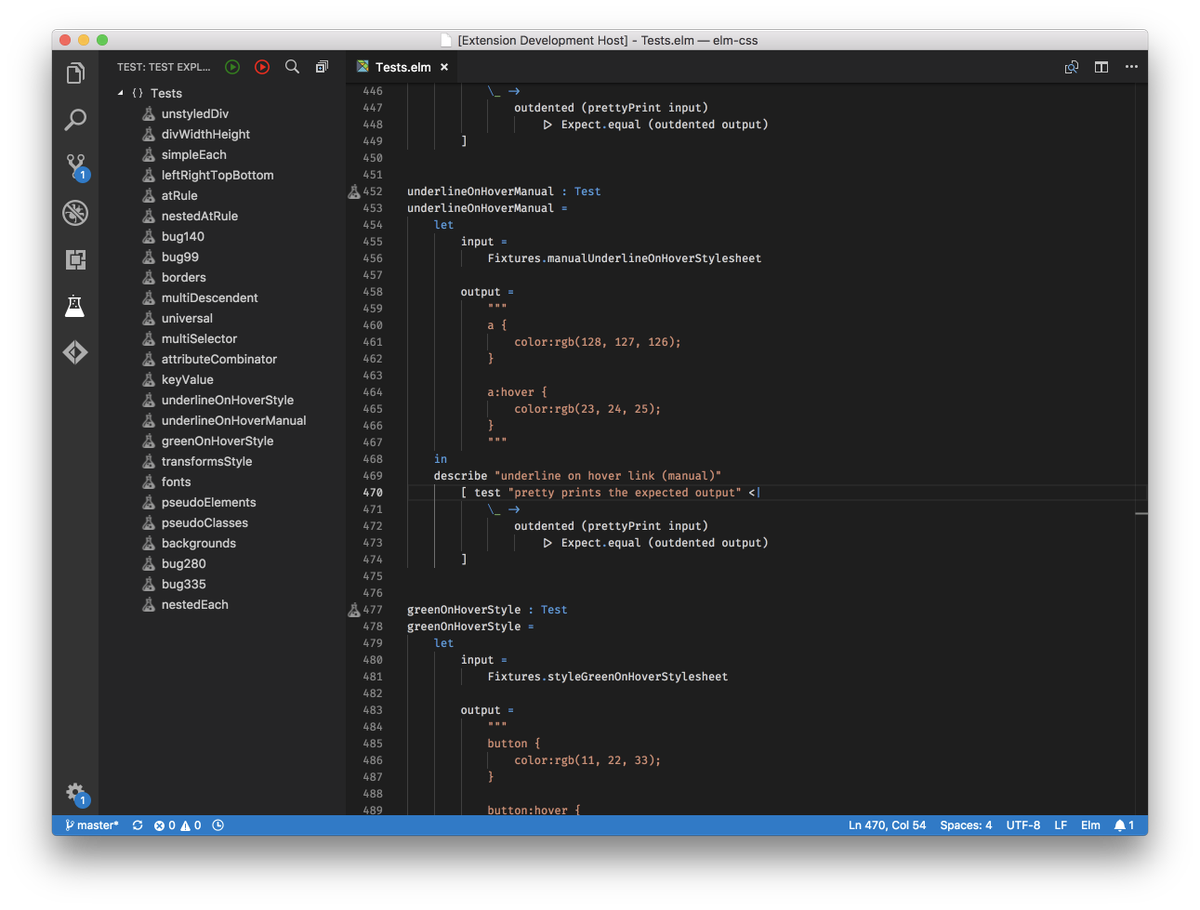Screen dimensions: 1200x910
Task: Collapse all tests in the Test Explorer header
Action: (x=322, y=67)
